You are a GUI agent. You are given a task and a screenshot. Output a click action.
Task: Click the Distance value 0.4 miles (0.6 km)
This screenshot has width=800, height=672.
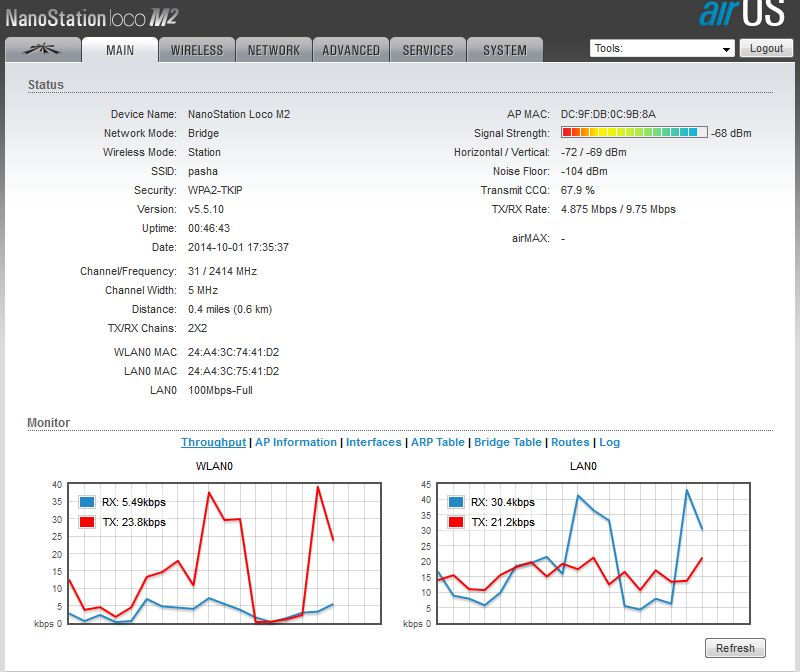[x=230, y=309]
